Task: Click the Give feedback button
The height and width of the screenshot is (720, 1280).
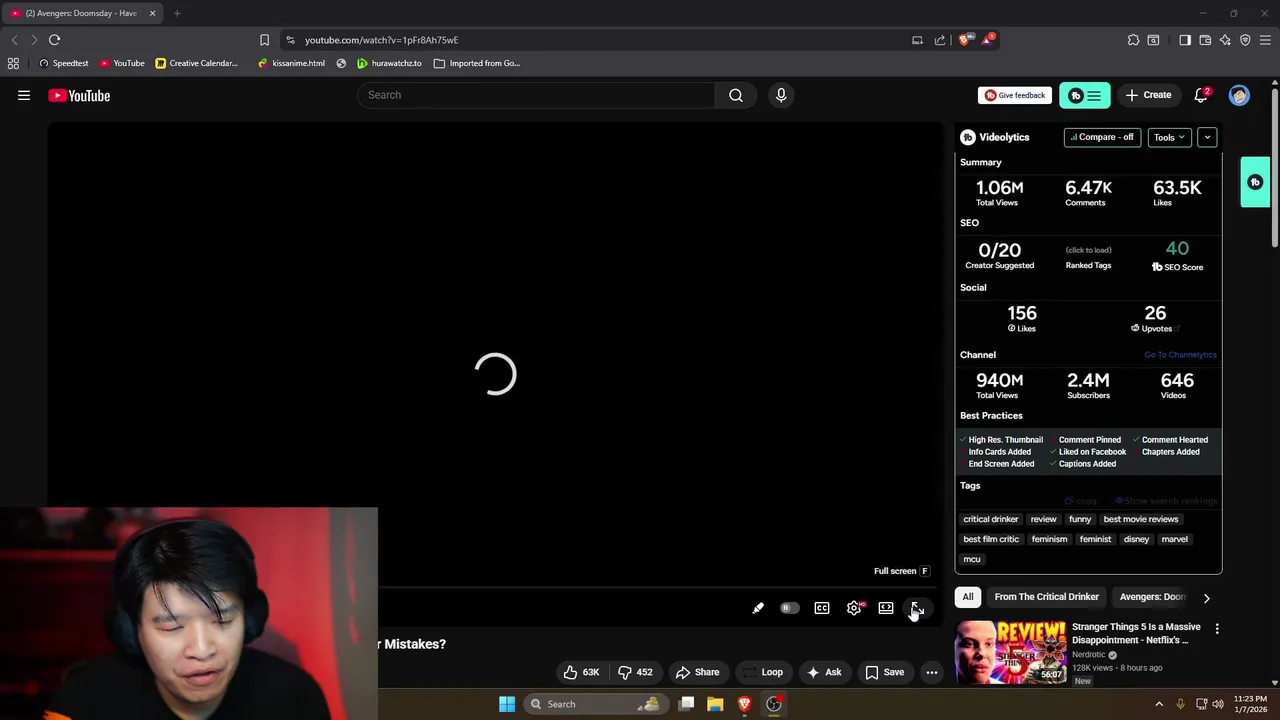Action: tap(1015, 95)
